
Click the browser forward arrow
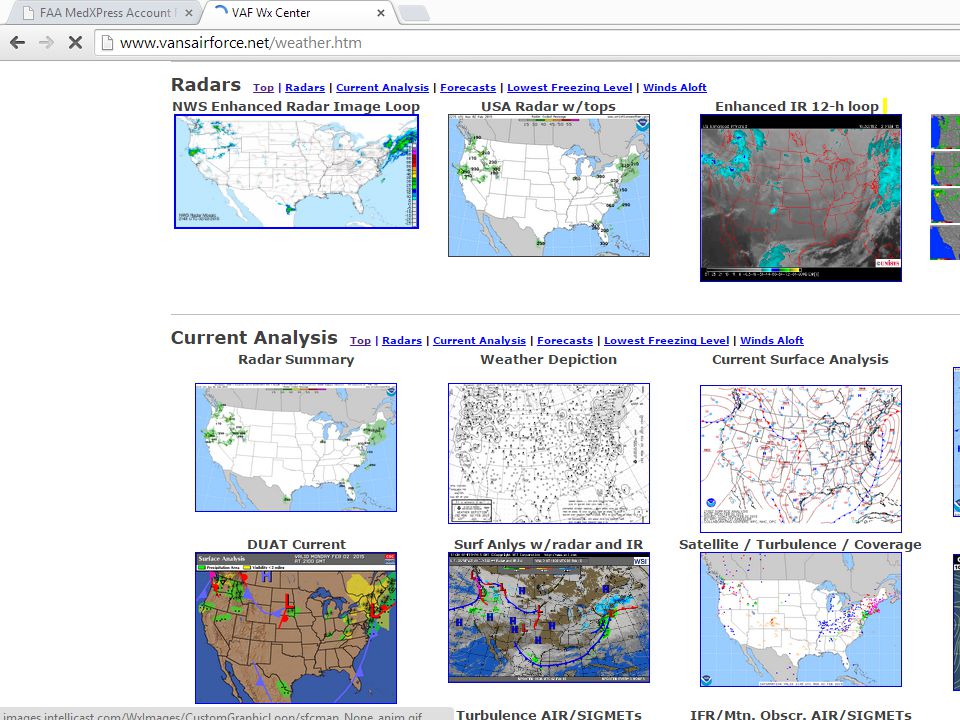tap(47, 42)
